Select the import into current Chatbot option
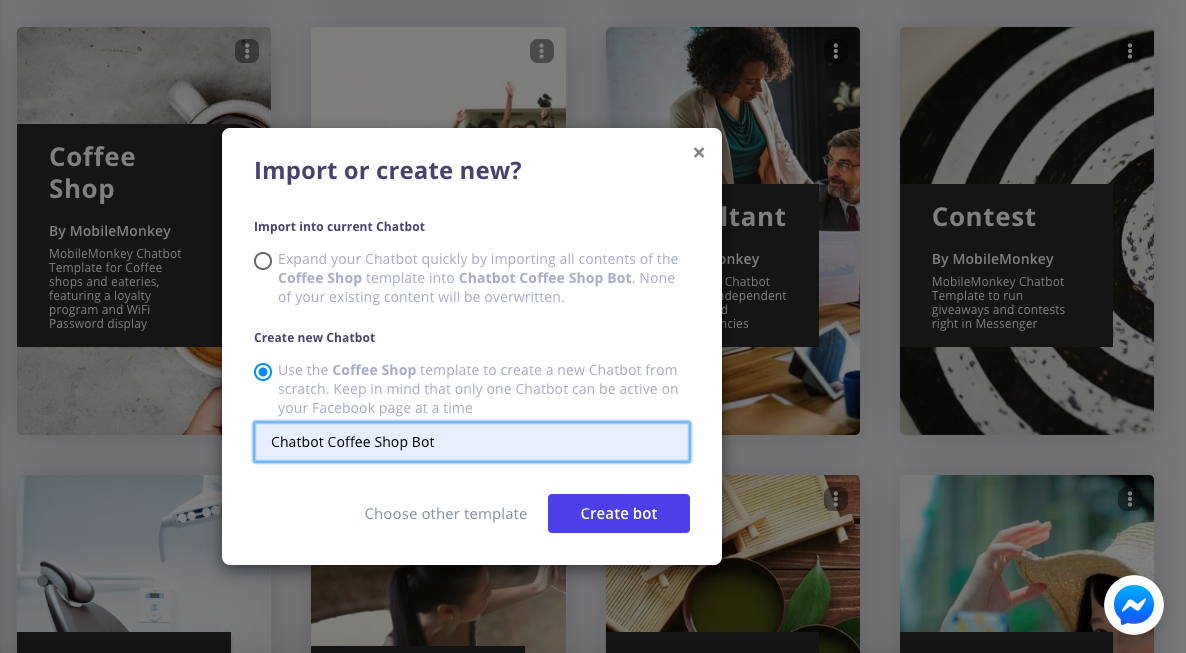 [x=263, y=260]
